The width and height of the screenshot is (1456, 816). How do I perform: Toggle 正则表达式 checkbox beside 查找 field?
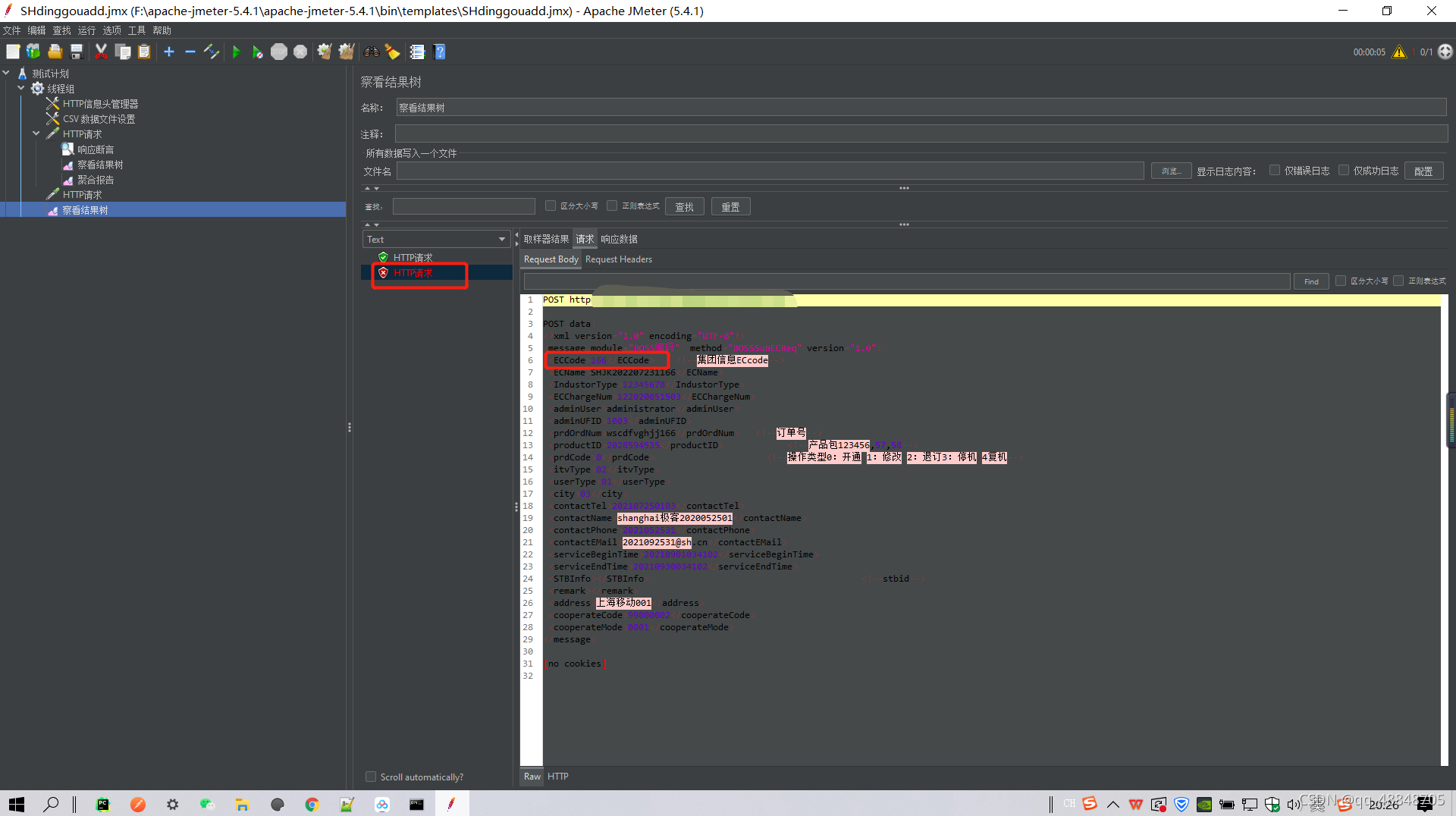click(612, 206)
